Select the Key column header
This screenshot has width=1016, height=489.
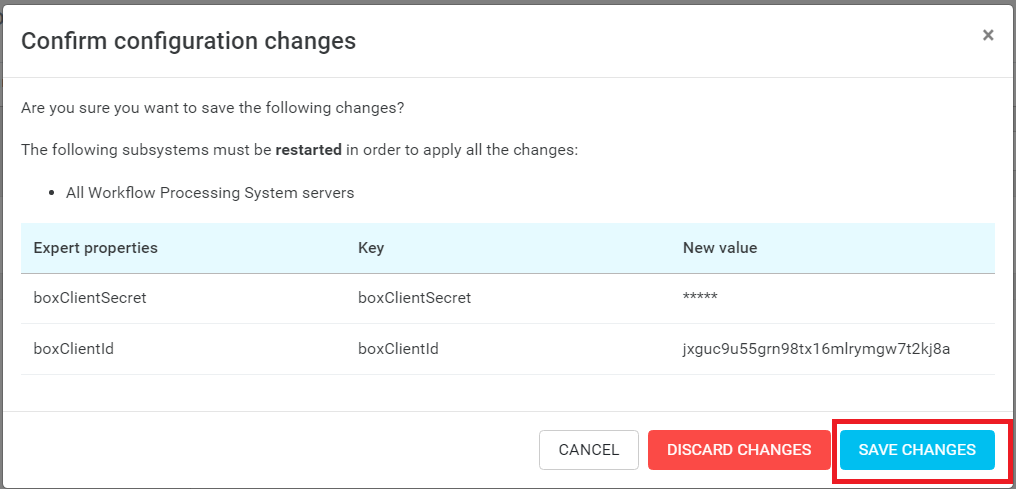[371, 248]
